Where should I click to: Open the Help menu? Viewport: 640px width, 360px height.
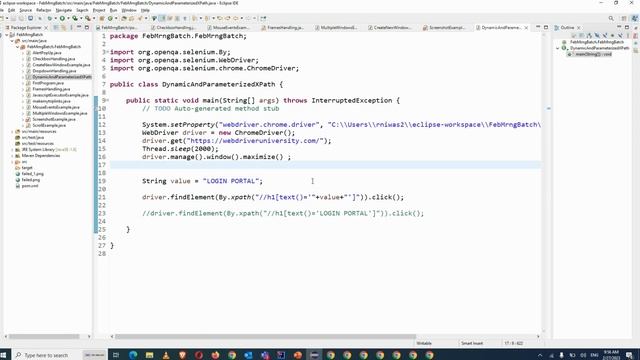coord(145,10)
